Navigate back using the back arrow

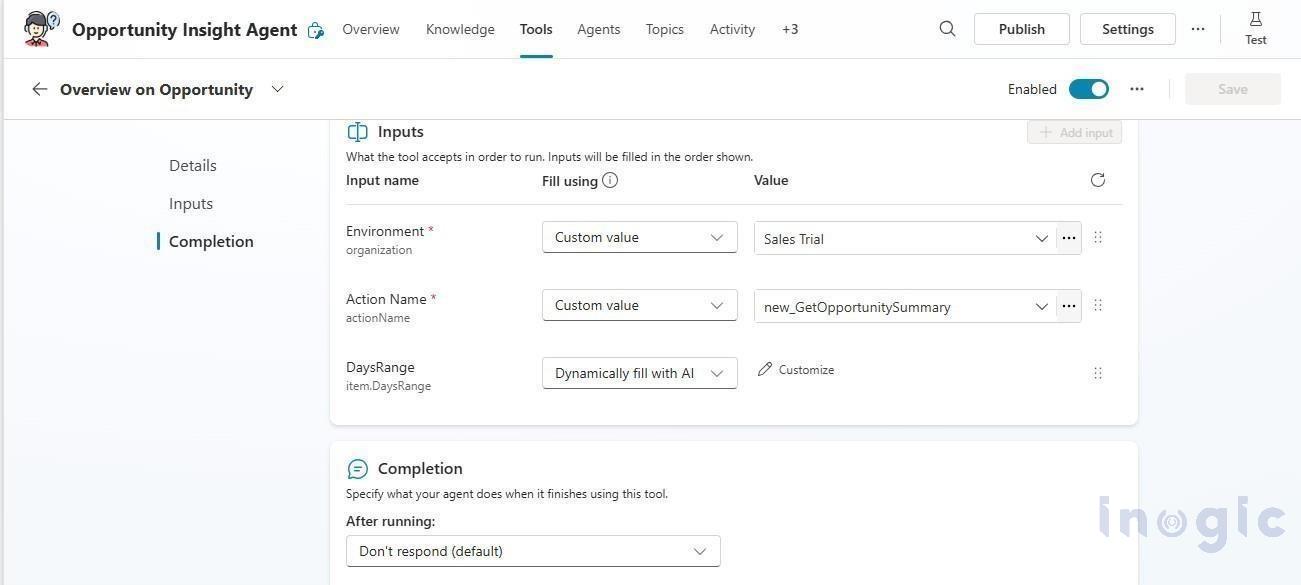[39, 89]
